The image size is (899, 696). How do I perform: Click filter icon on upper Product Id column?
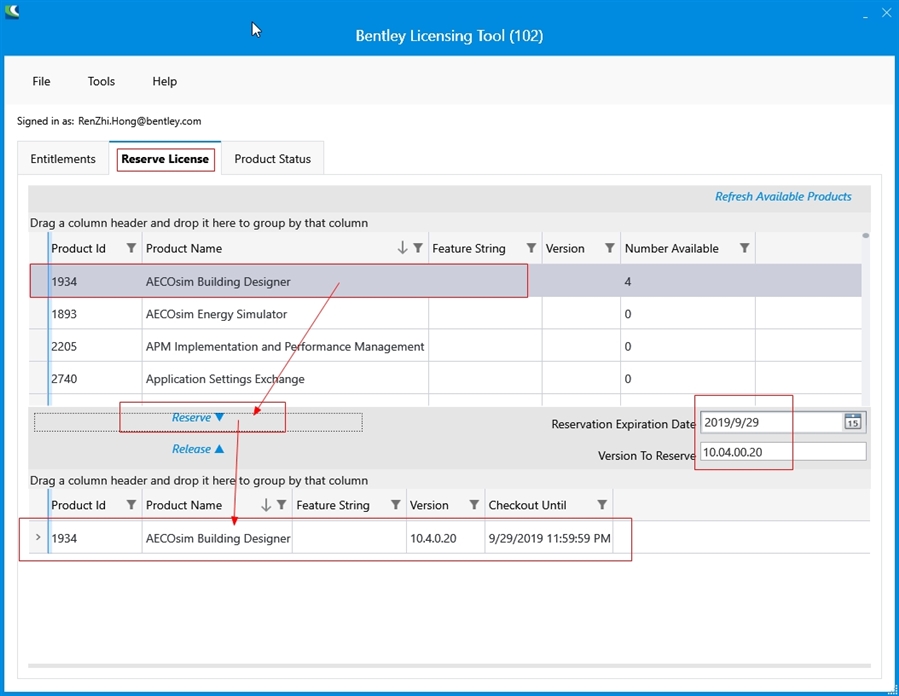click(131, 248)
